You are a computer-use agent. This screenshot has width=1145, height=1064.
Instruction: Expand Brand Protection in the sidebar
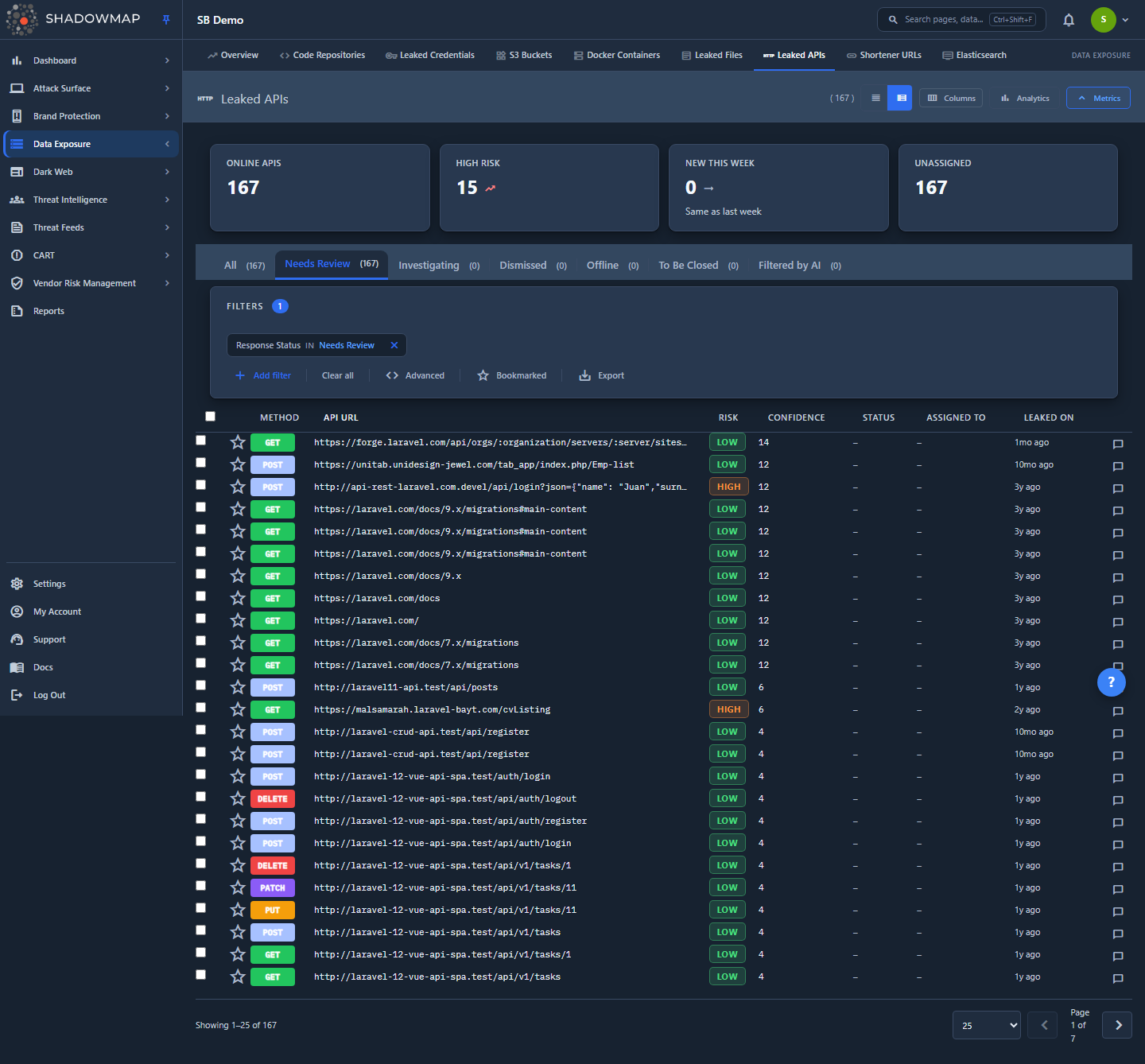[91, 116]
